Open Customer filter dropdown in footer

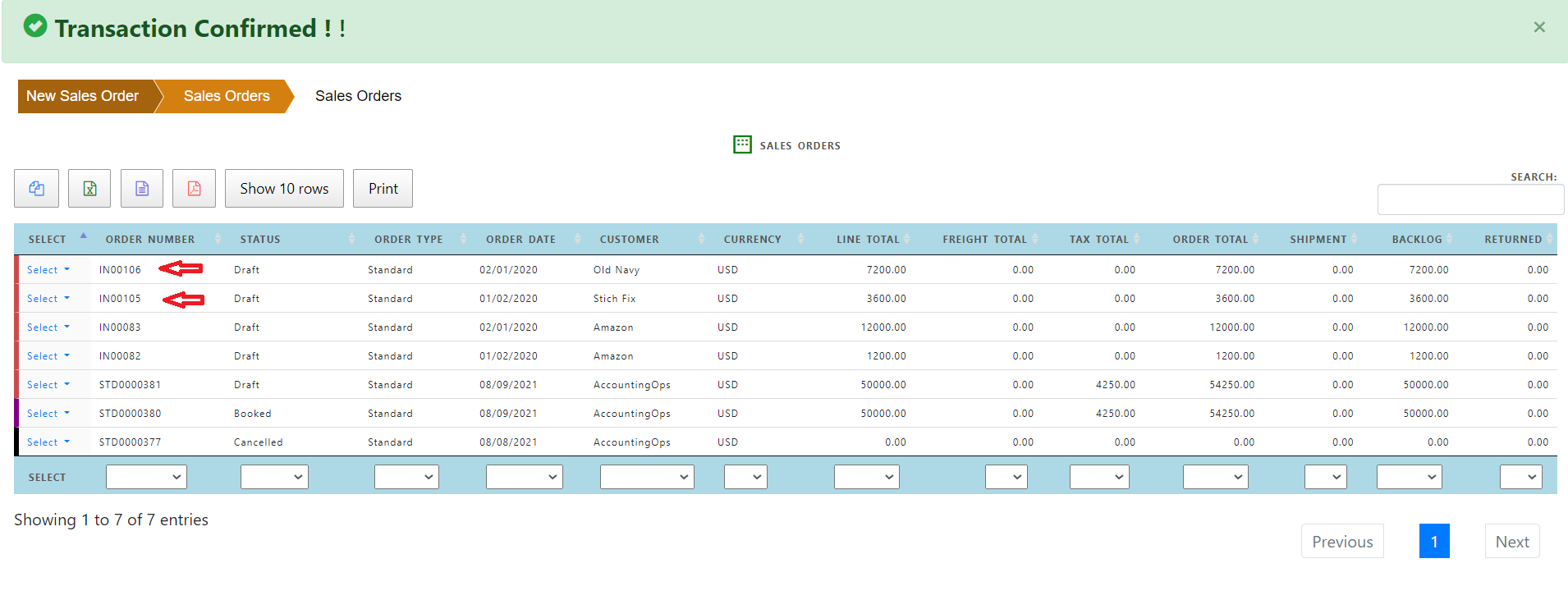pos(647,477)
